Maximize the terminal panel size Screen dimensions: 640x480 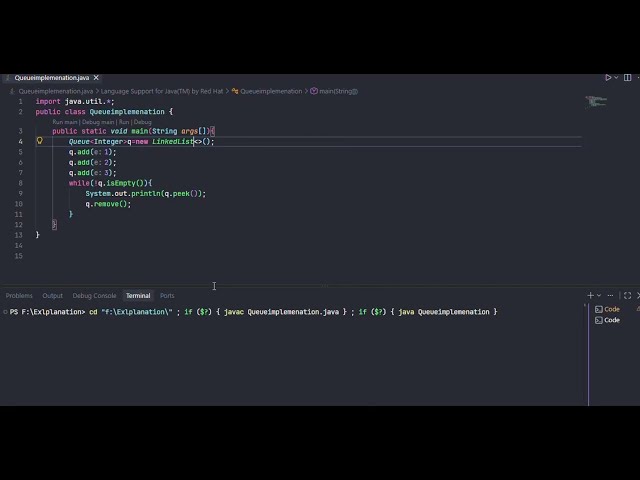[x=628, y=295]
